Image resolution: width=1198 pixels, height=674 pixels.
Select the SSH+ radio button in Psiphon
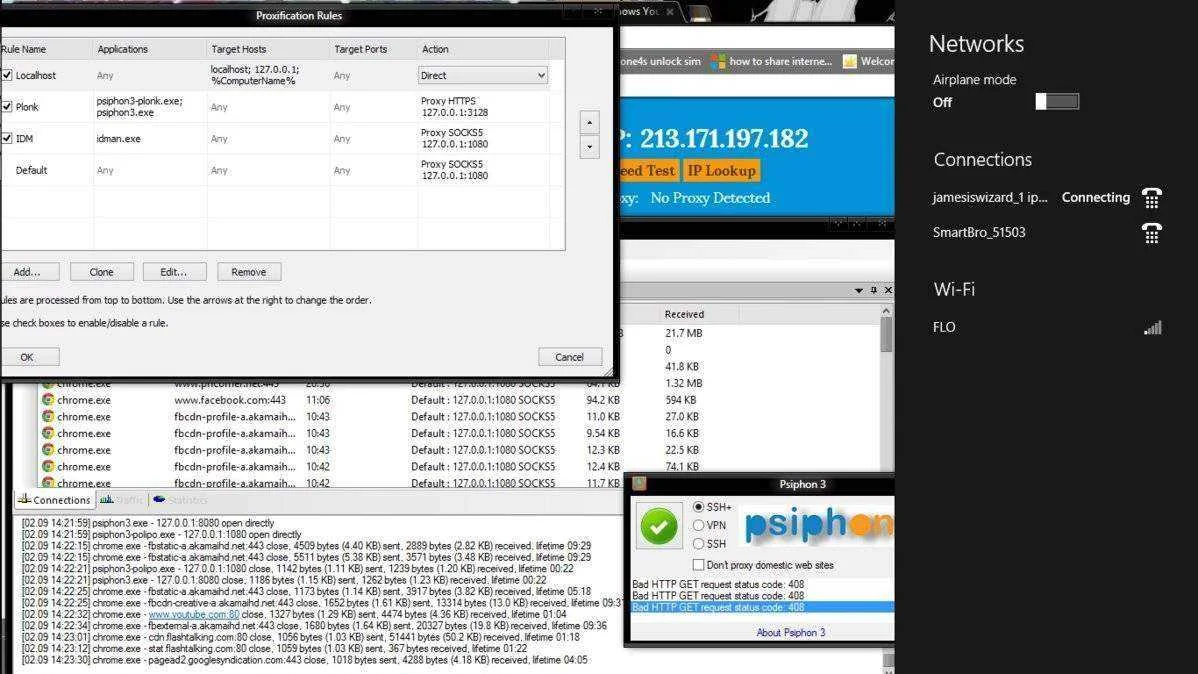698,507
